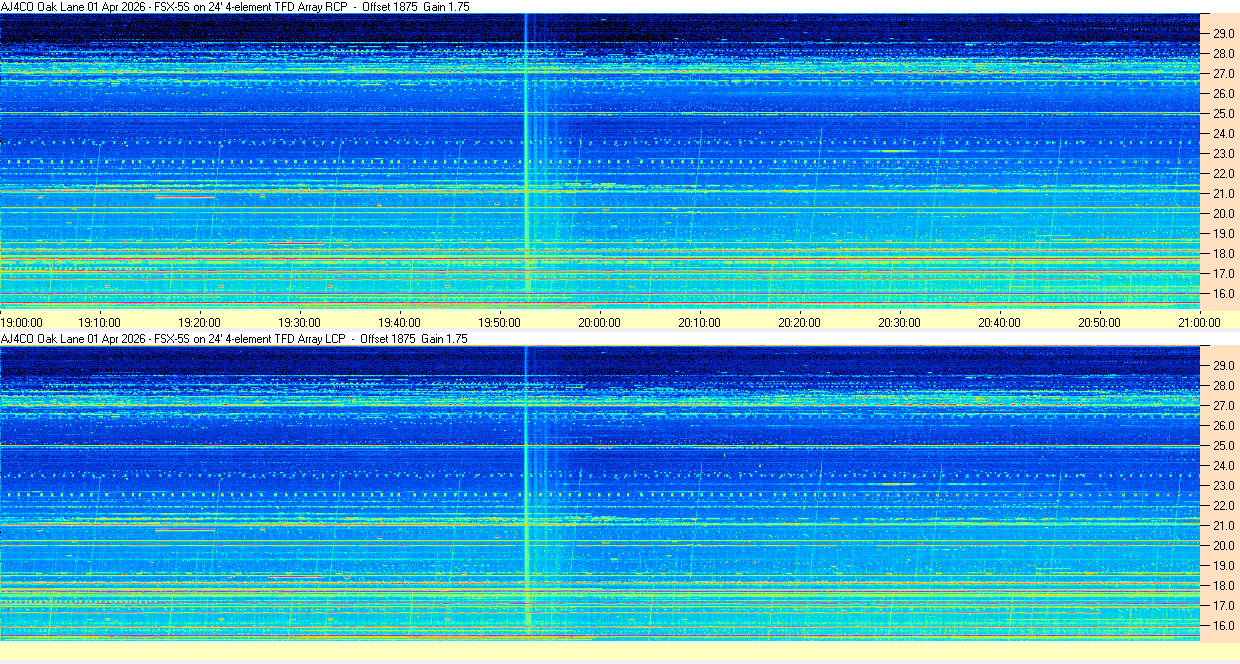1240x664 pixels.
Task: Pick the 28.0 frequency label in LCP panel
Action: coord(1223,386)
